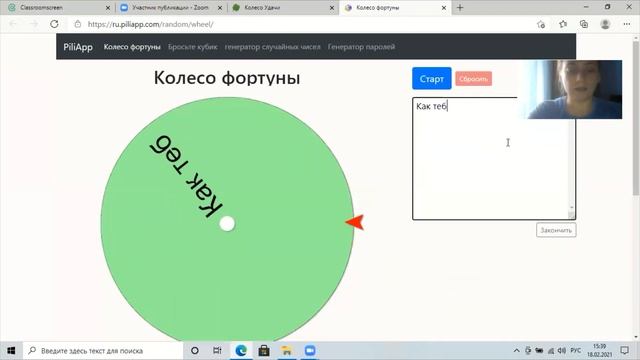The height and width of the screenshot is (360, 640).
Task: Open Microsoft Edge from taskbar
Action: (241, 351)
